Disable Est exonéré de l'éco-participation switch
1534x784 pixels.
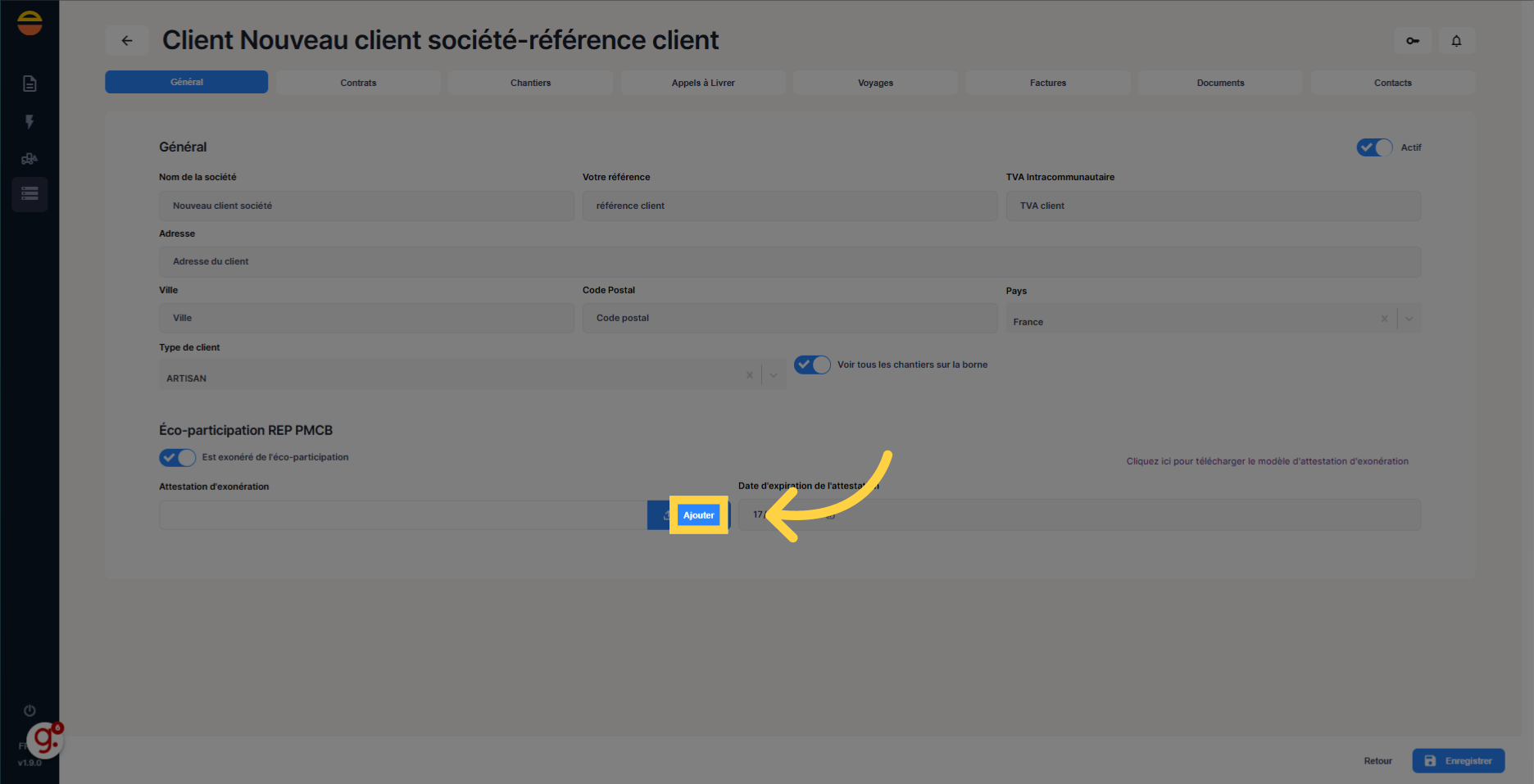tap(177, 457)
